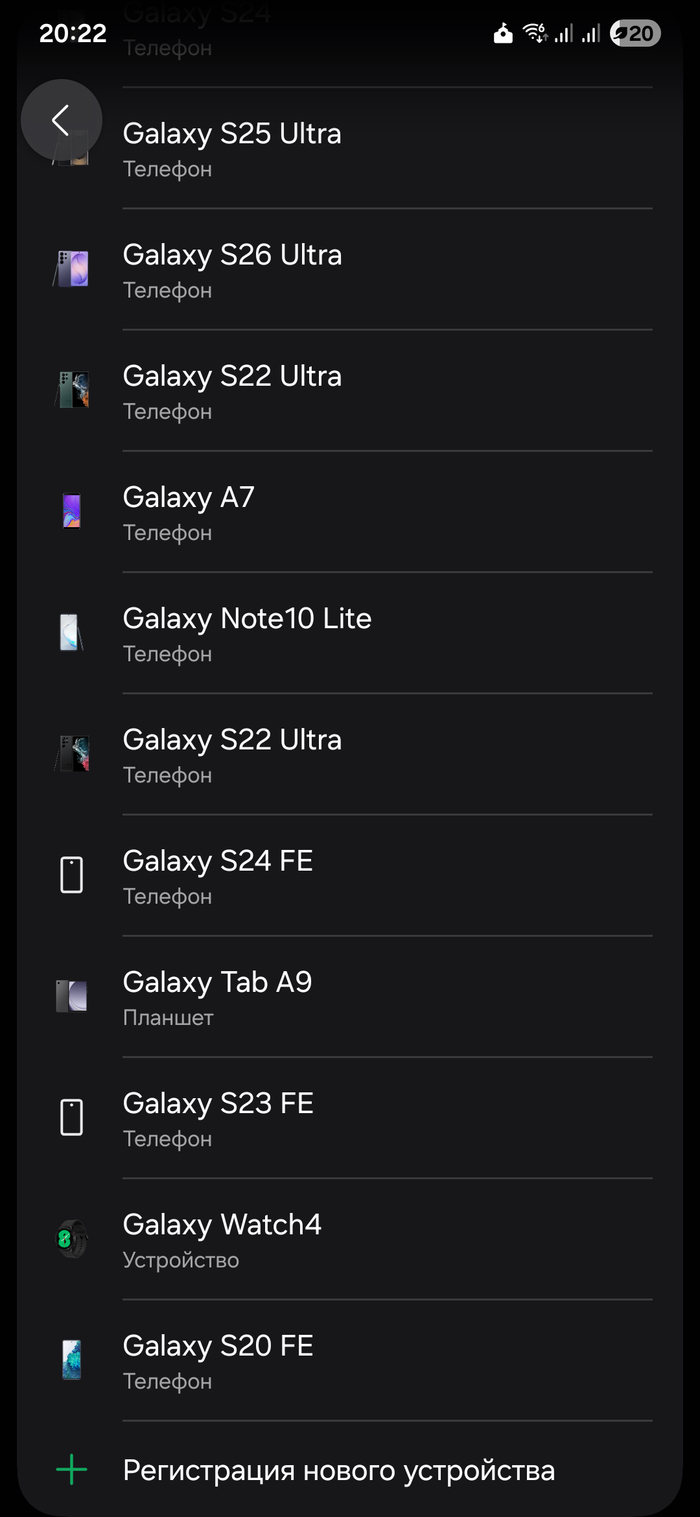The image size is (700, 1517).
Task: Choose Galaxy Tab A9 Планшет entry
Action: (350, 996)
